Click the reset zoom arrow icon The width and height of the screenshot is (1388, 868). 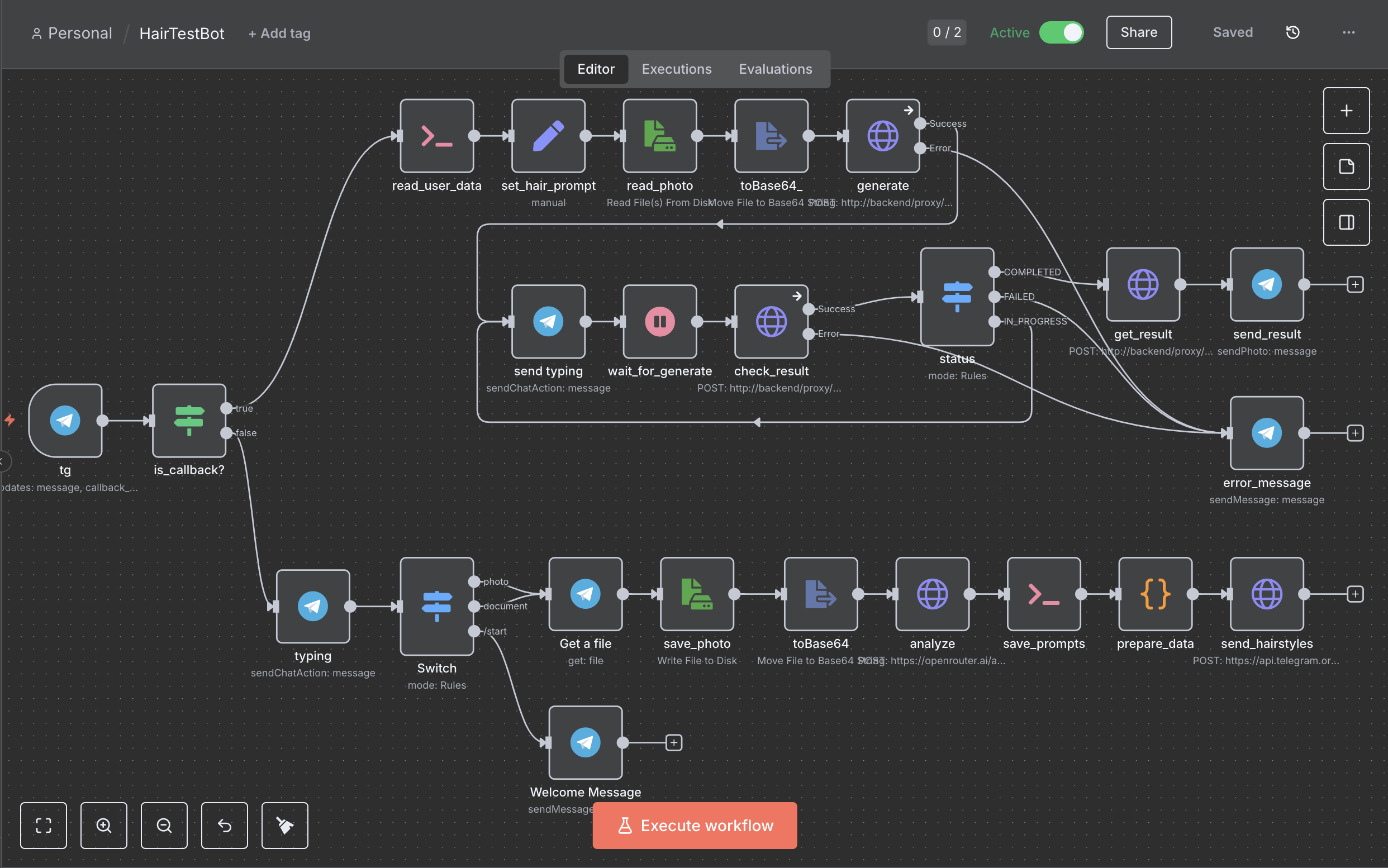click(x=225, y=825)
